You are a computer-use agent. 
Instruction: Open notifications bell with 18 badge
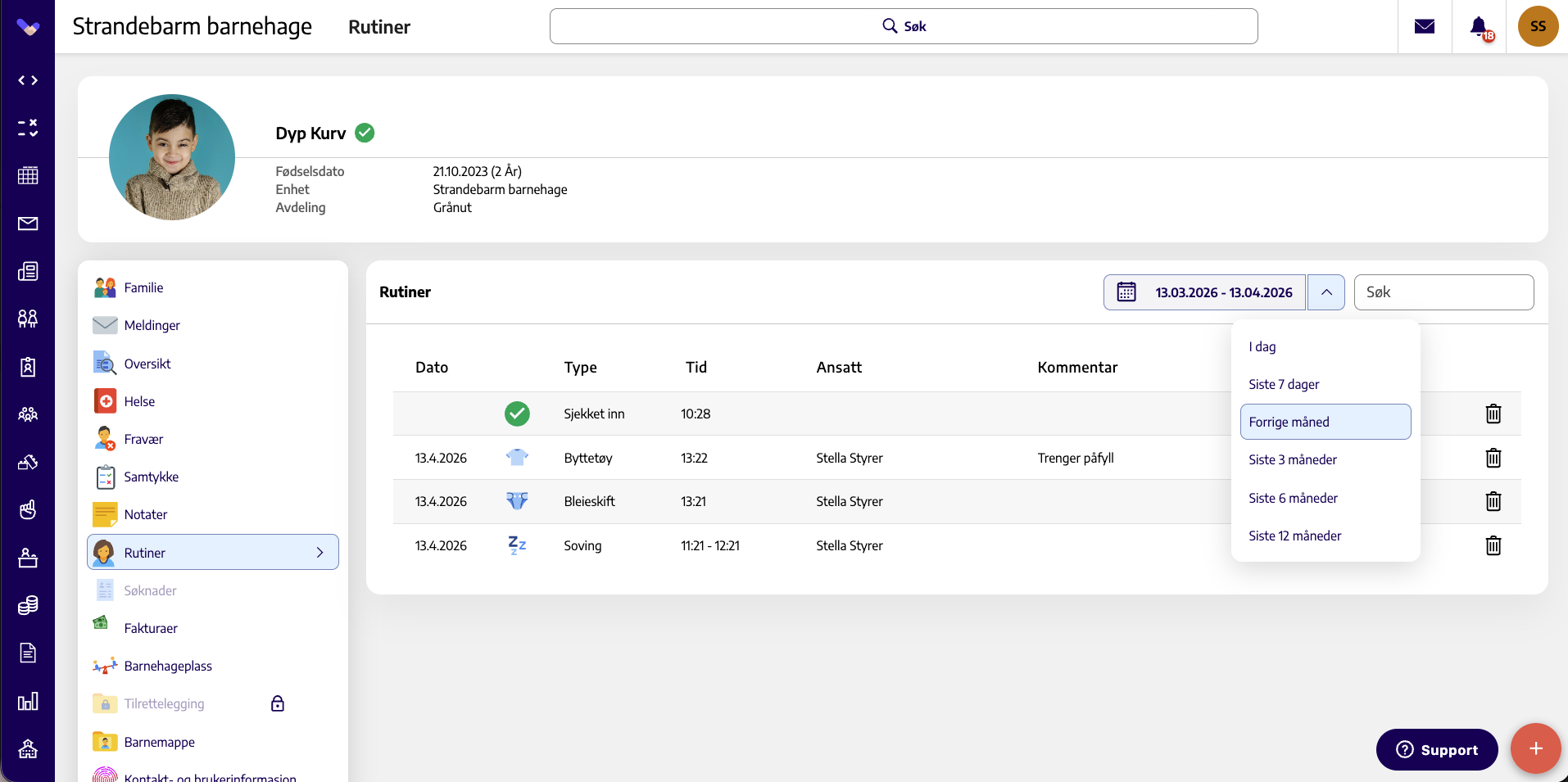1480,27
